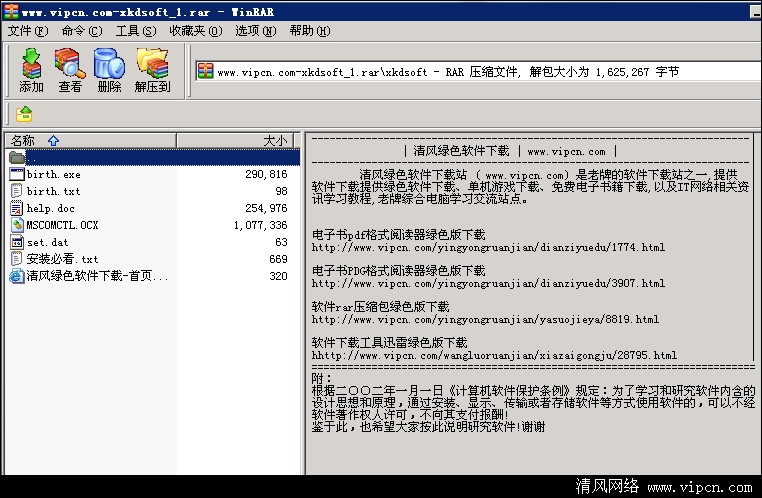
Task: Select the birth.exe file name
Action: coord(53,174)
